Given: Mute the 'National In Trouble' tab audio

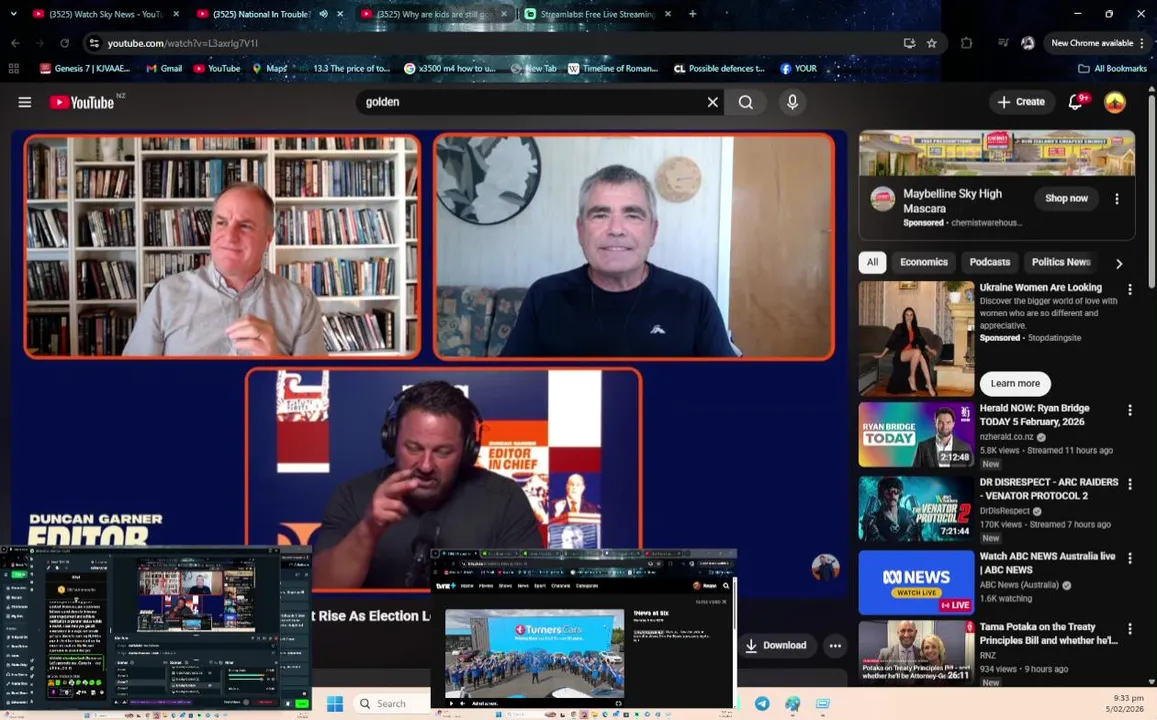Looking at the screenshot, I should [323, 14].
